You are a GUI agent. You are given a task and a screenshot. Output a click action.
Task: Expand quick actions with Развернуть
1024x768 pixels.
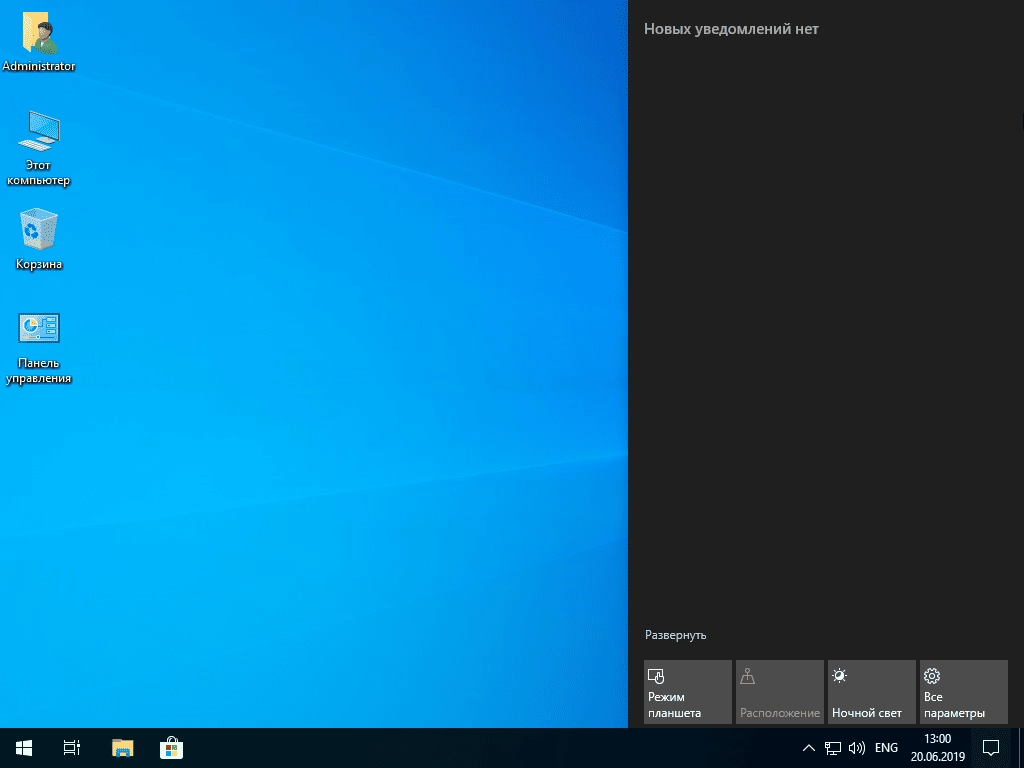pyautogui.click(x=675, y=635)
